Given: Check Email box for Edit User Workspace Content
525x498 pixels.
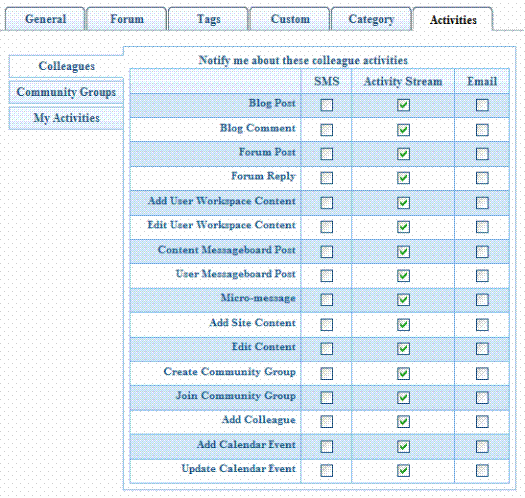Looking at the screenshot, I should coord(482,227).
